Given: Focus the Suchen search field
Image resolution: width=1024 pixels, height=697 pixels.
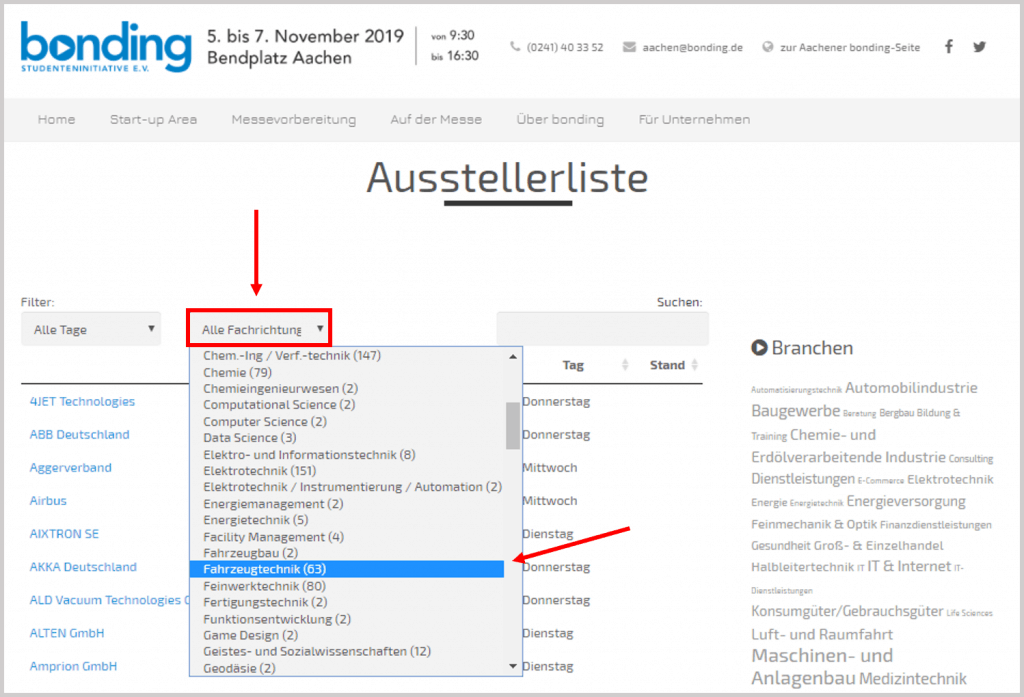Looking at the screenshot, I should (x=602, y=329).
